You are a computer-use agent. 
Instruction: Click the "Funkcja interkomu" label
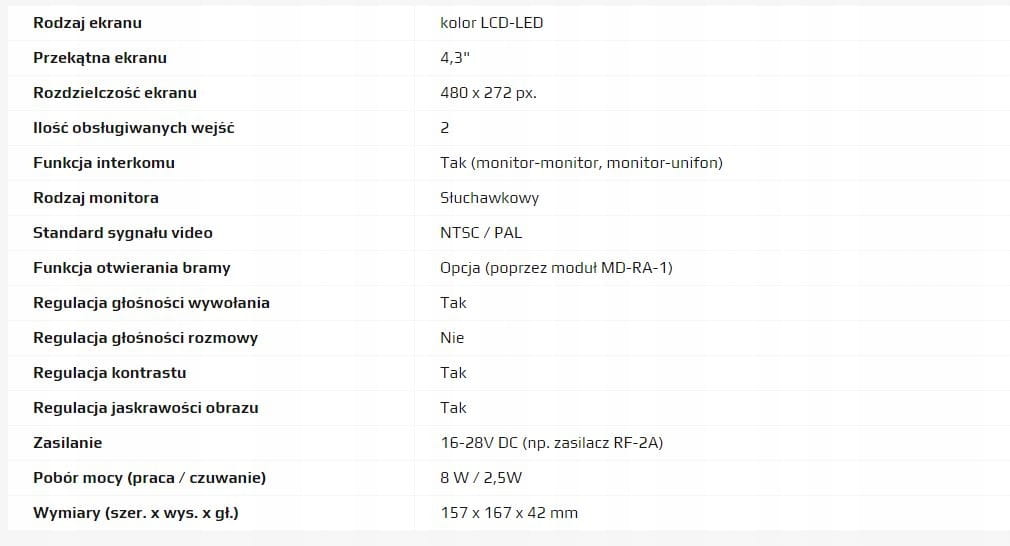[x=104, y=163]
